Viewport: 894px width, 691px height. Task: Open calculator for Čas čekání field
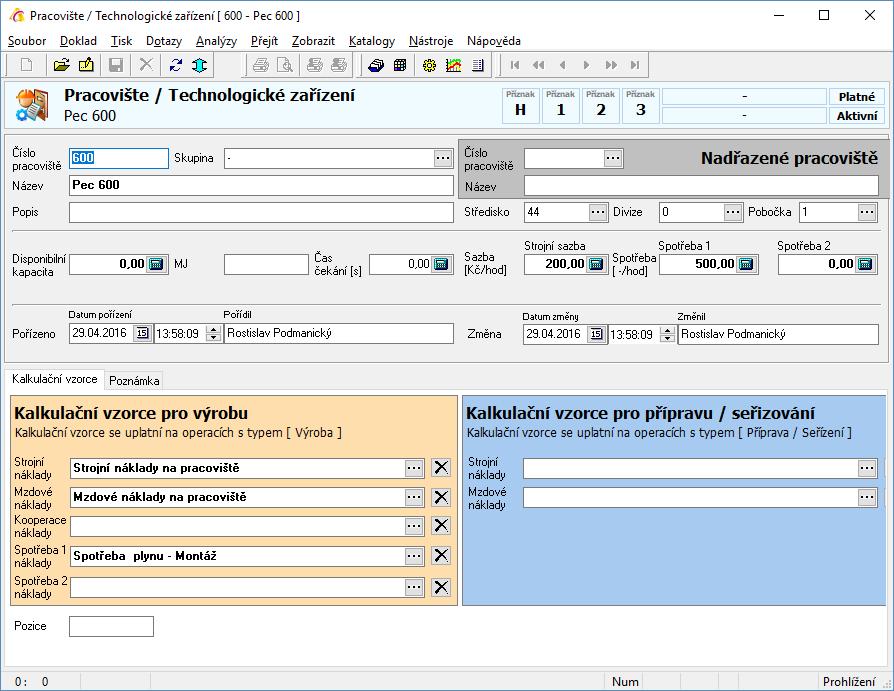(441, 264)
